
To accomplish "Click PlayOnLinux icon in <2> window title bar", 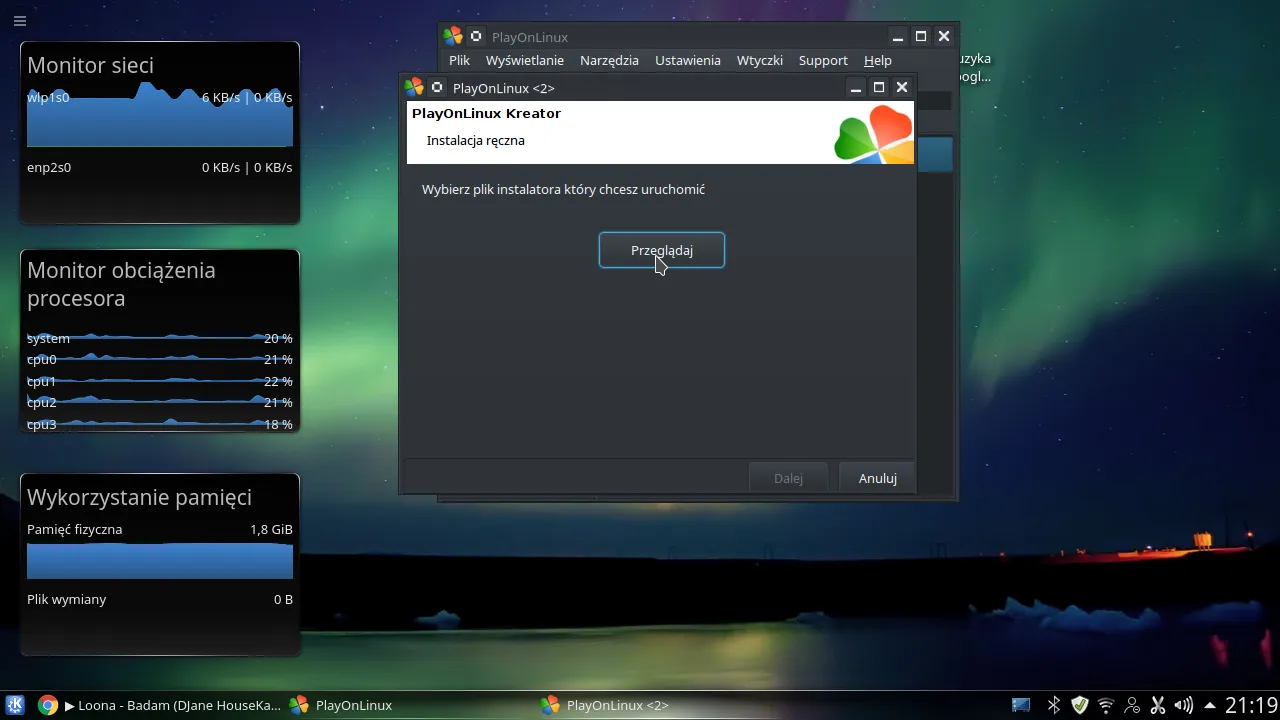I will coord(414,87).
